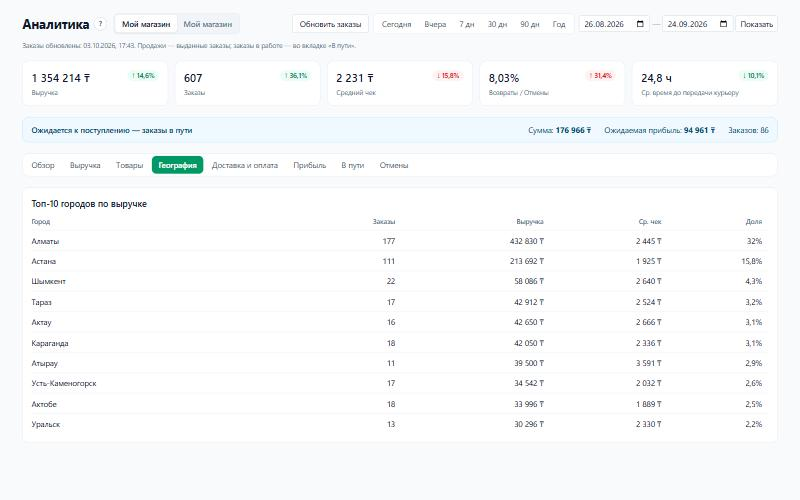Switch to the Выручка tab
The width and height of the screenshot is (800, 500).
coord(85,165)
